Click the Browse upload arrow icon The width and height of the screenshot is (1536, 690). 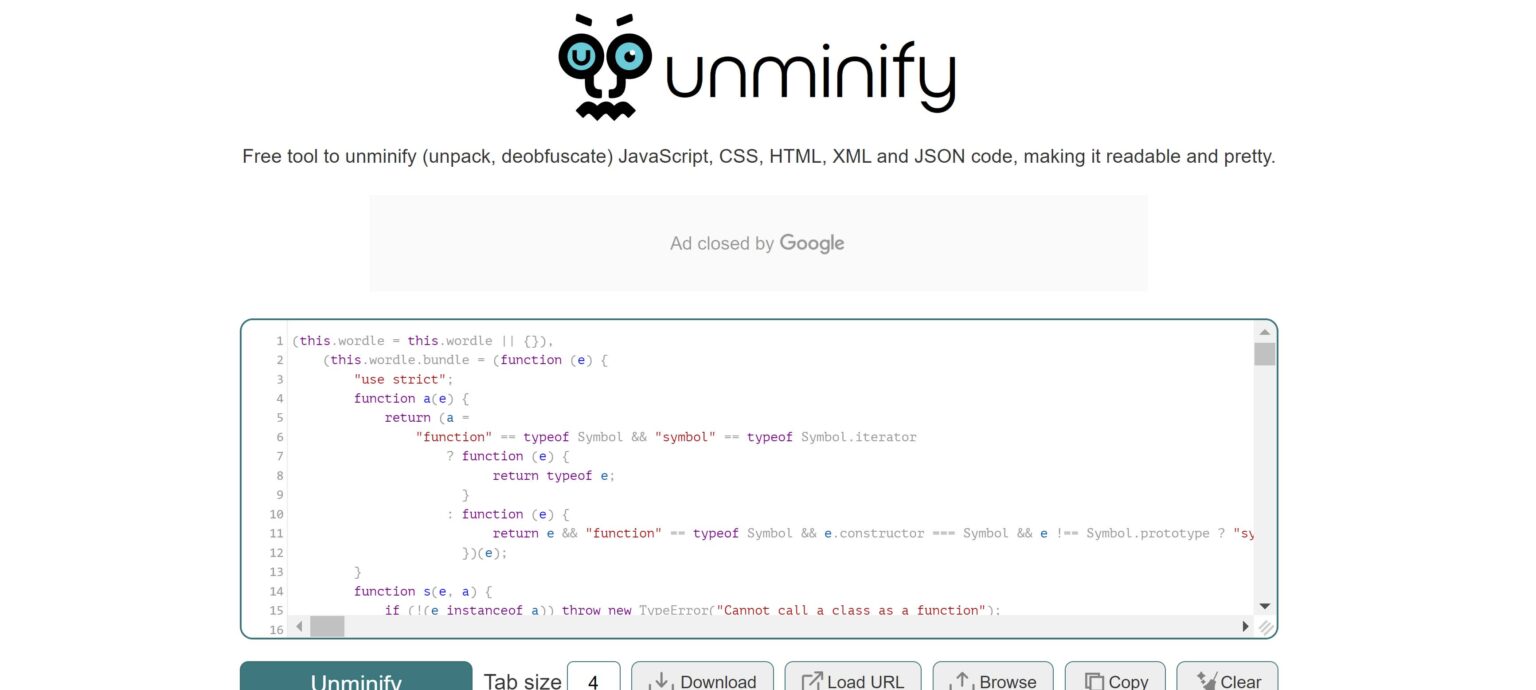pyautogui.click(x=961, y=681)
